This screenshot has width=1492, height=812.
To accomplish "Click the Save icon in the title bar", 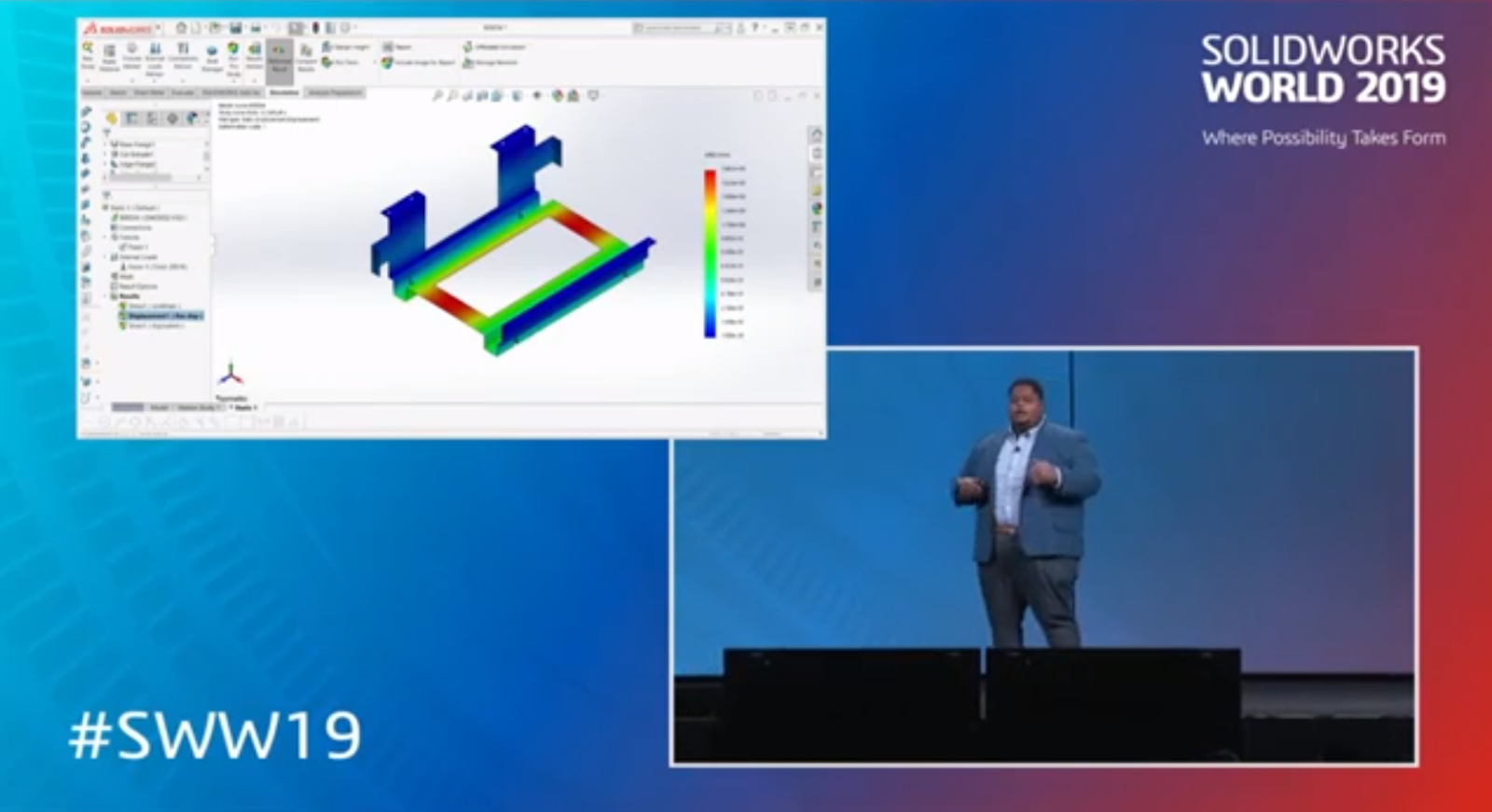I will tap(236, 28).
